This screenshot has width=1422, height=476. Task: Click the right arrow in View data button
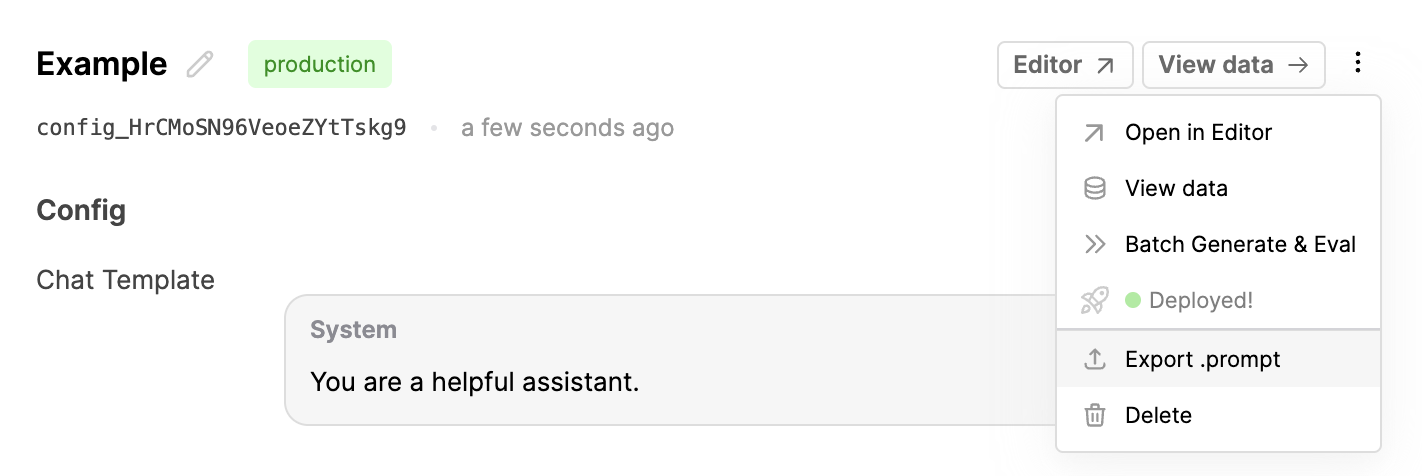1298,65
